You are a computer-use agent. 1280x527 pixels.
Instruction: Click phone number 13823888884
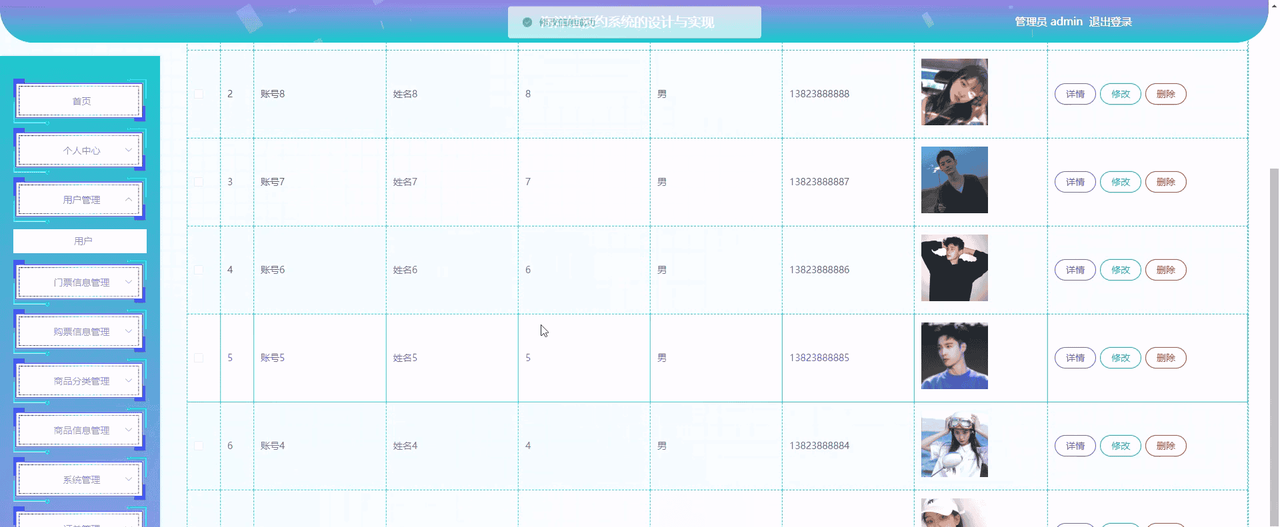[x=819, y=446]
